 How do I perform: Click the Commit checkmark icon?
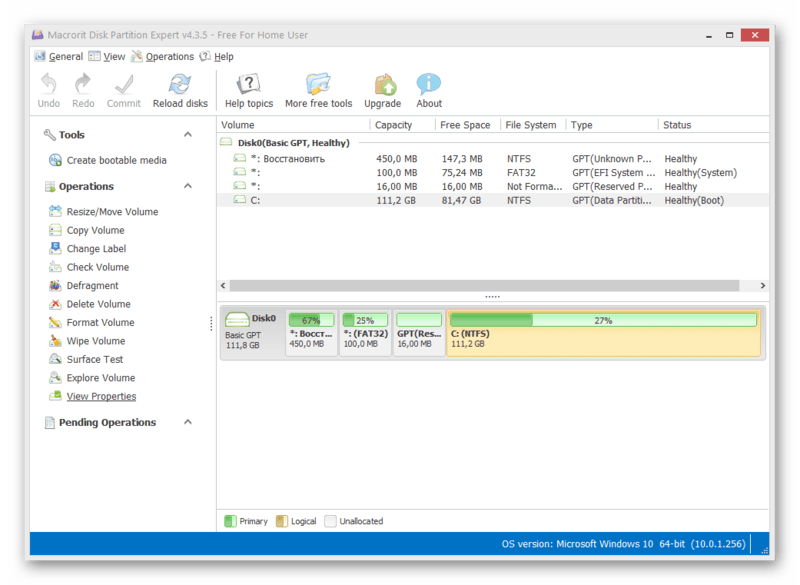coord(124,85)
